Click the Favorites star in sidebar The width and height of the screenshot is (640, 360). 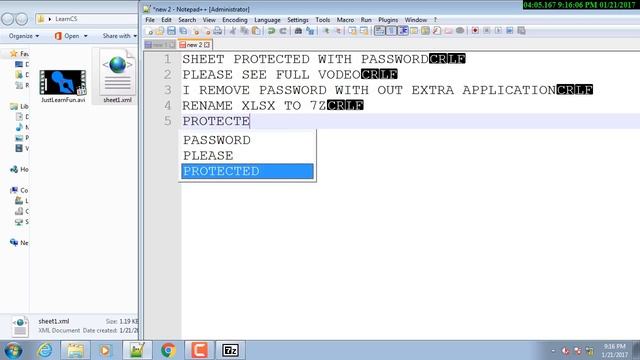[14, 53]
